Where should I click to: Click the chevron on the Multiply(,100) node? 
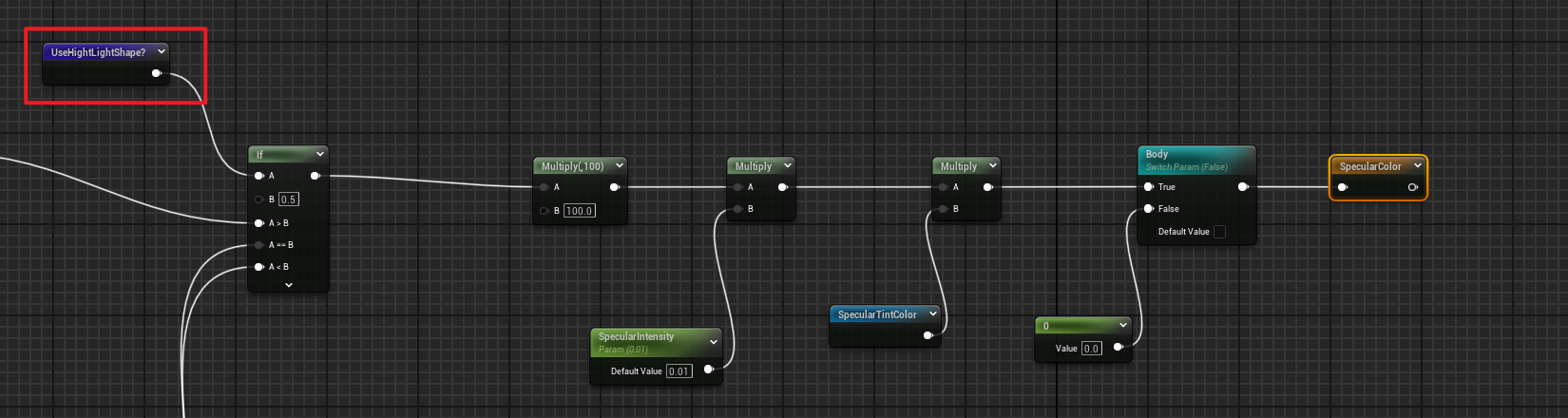[620, 165]
